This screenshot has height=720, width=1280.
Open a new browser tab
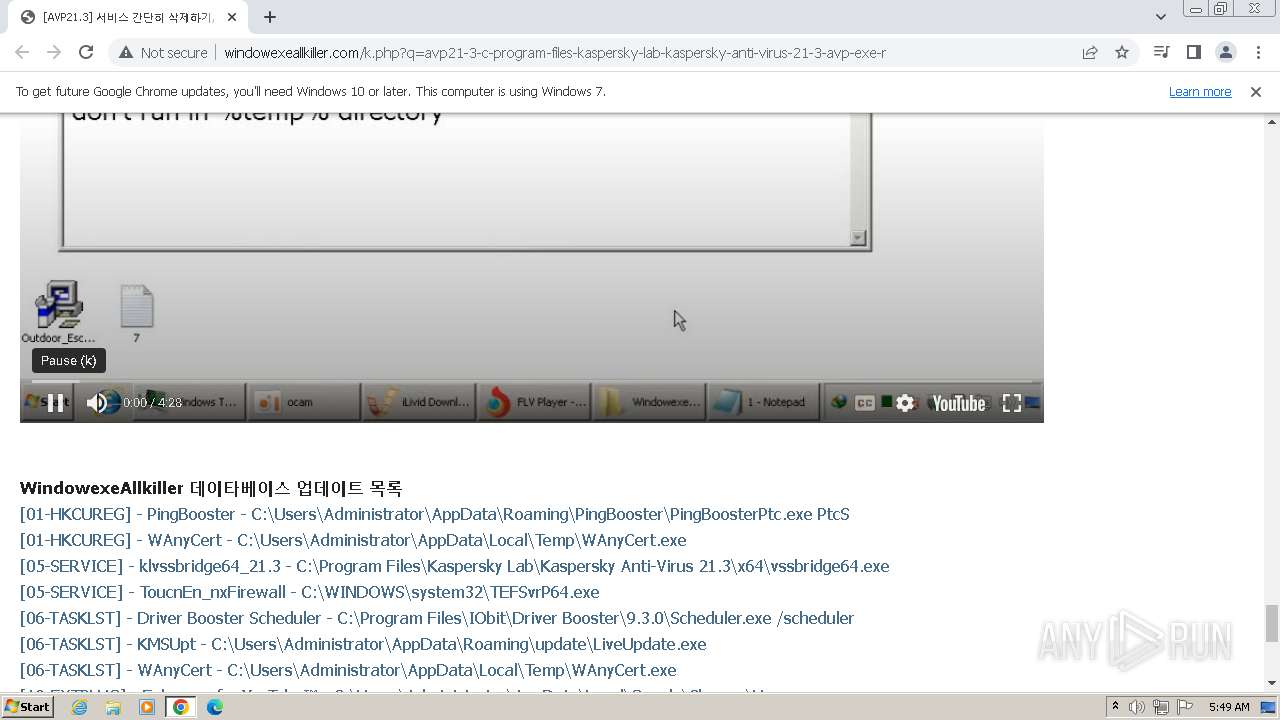pos(270,17)
